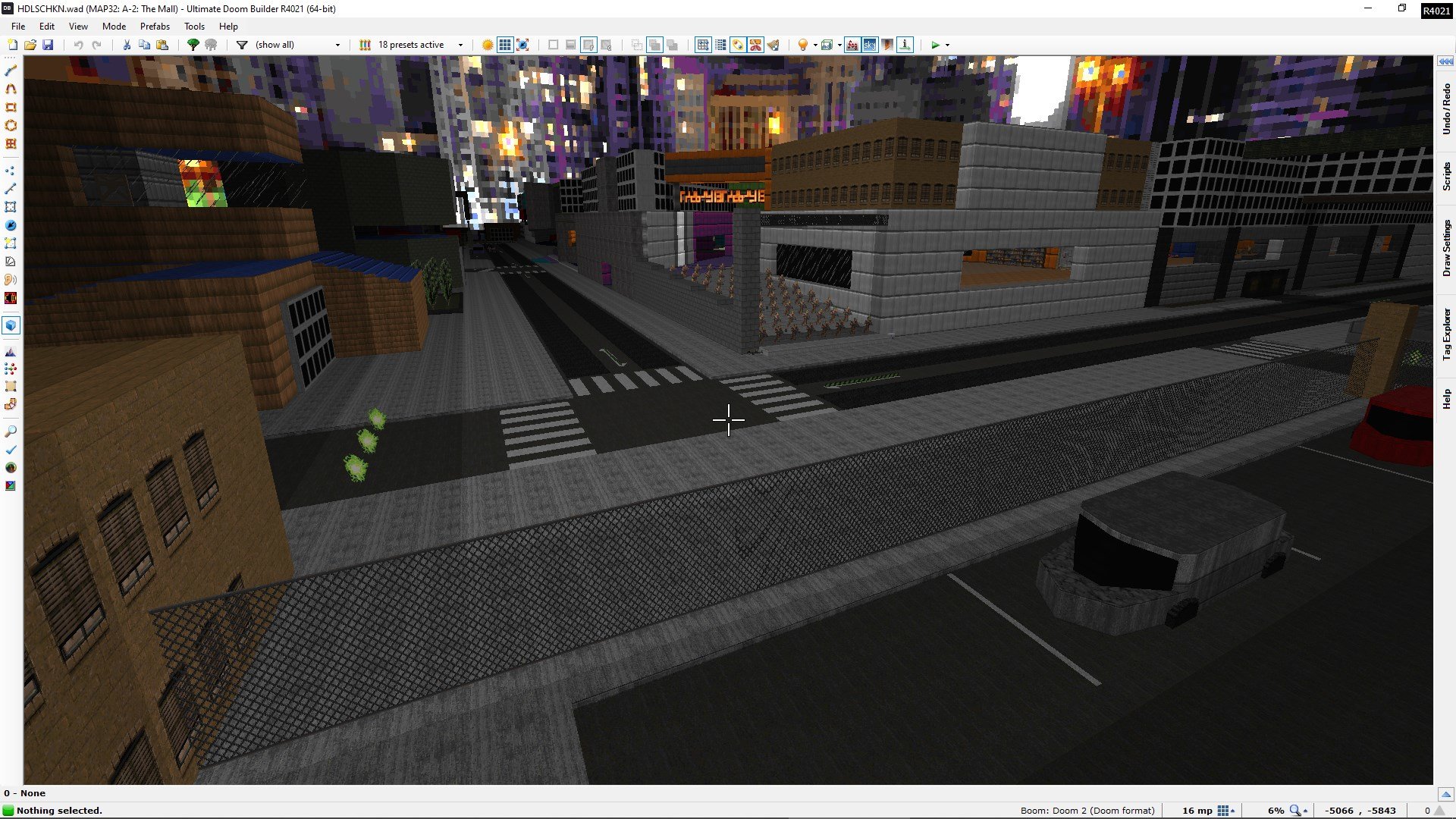Select Draw Ellipse mode in sidebar
This screenshot has height=819, width=1456.
coord(11,125)
